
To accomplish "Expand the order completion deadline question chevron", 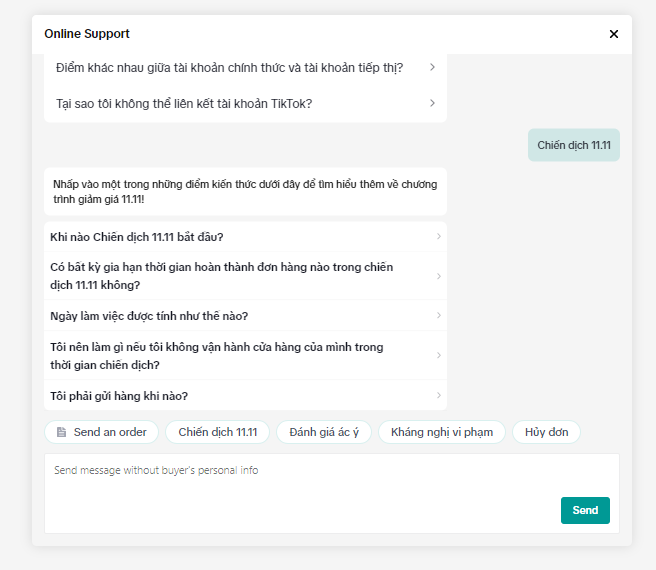I will pos(439,276).
